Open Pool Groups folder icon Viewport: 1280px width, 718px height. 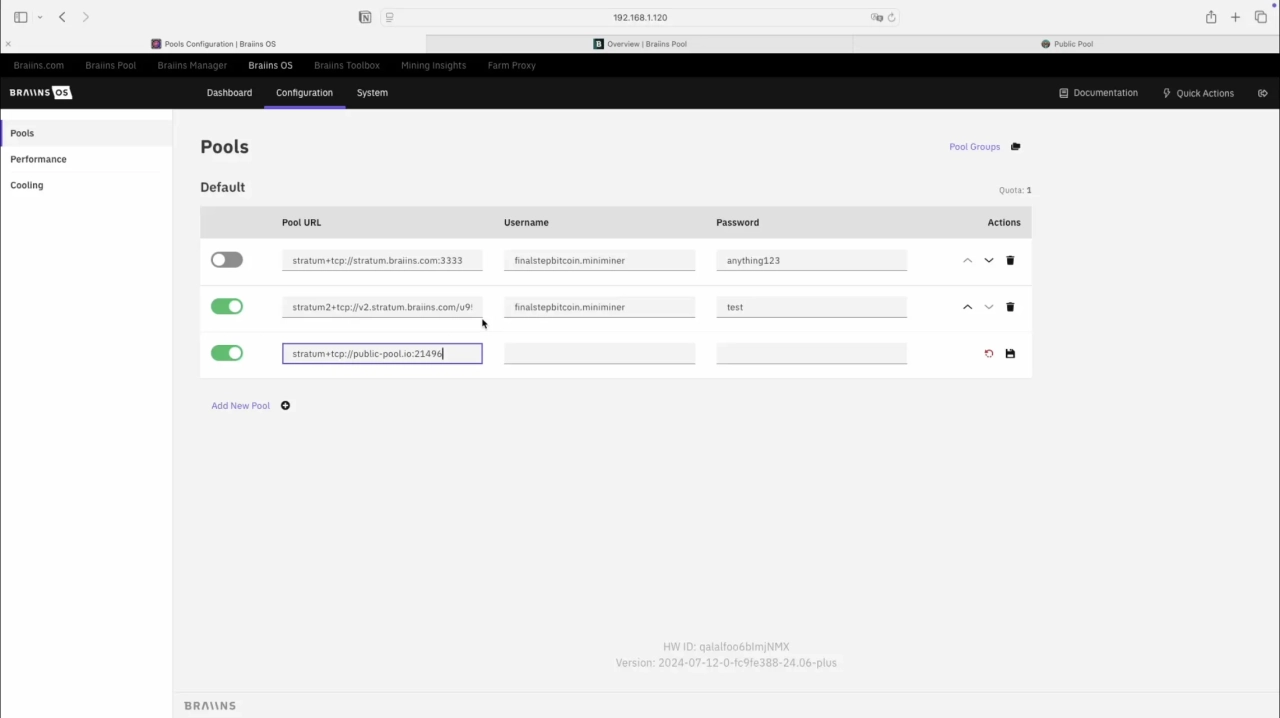[1015, 147]
